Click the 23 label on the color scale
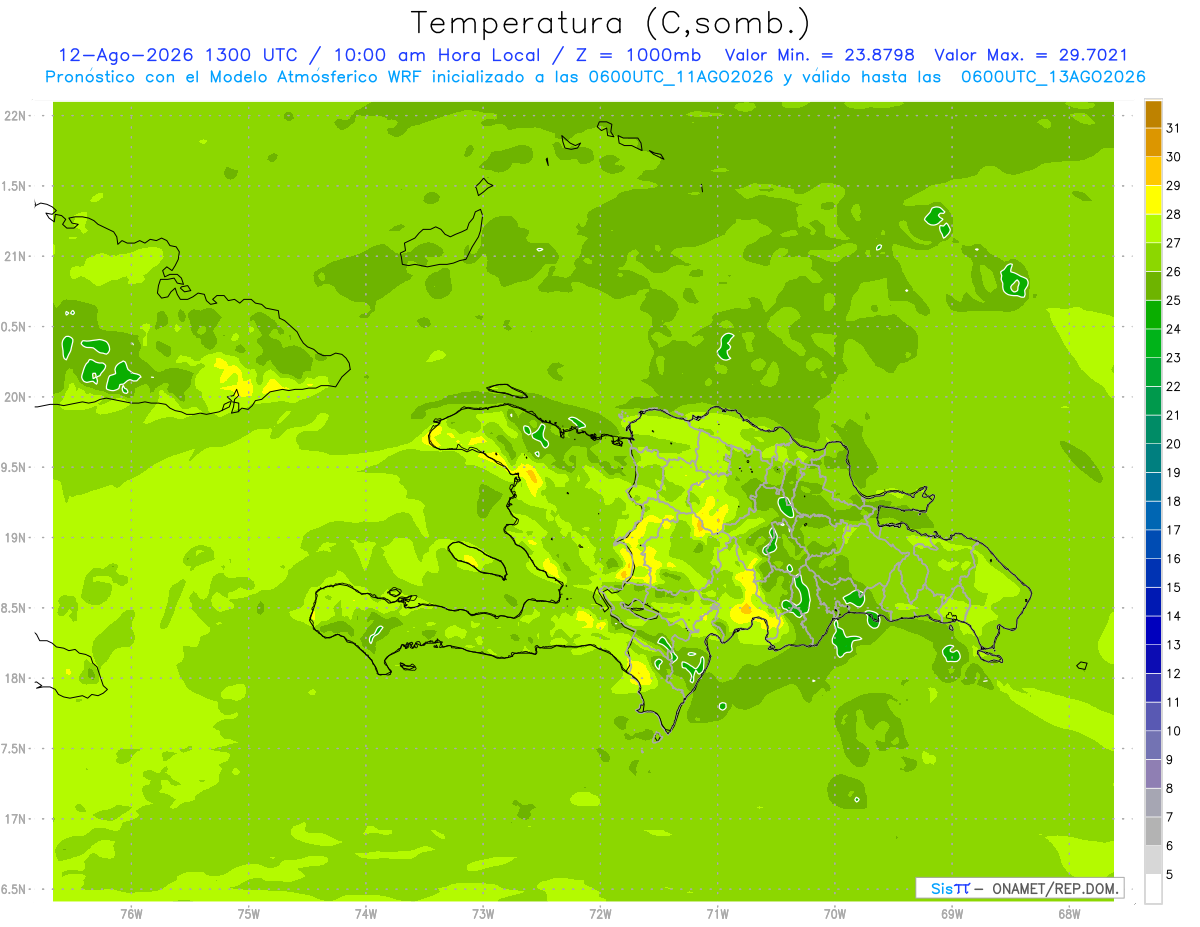This screenshot has height=927, width=1200. tap(1173, 358)
